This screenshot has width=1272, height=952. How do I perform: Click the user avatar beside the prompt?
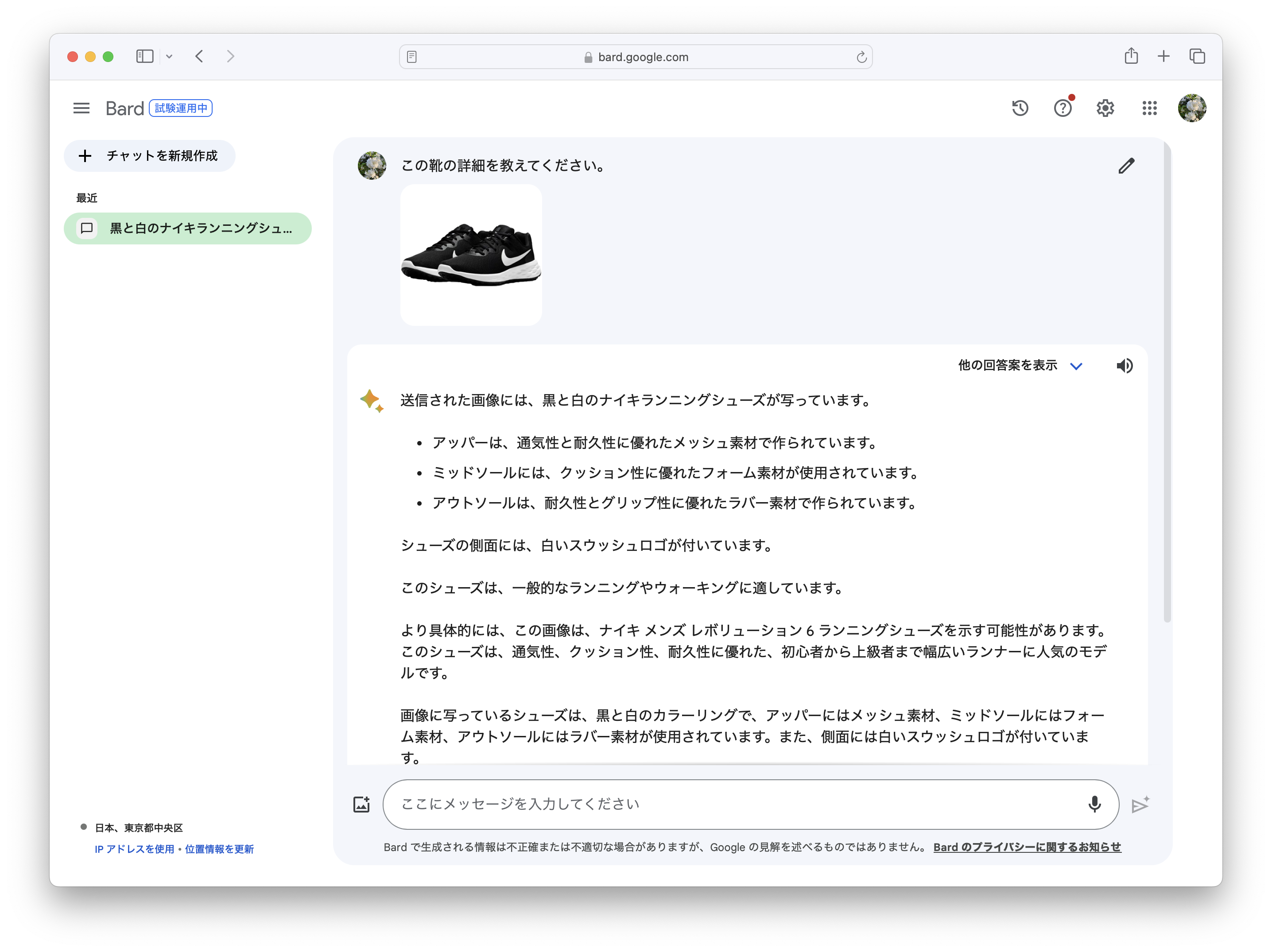click(372, 166)
